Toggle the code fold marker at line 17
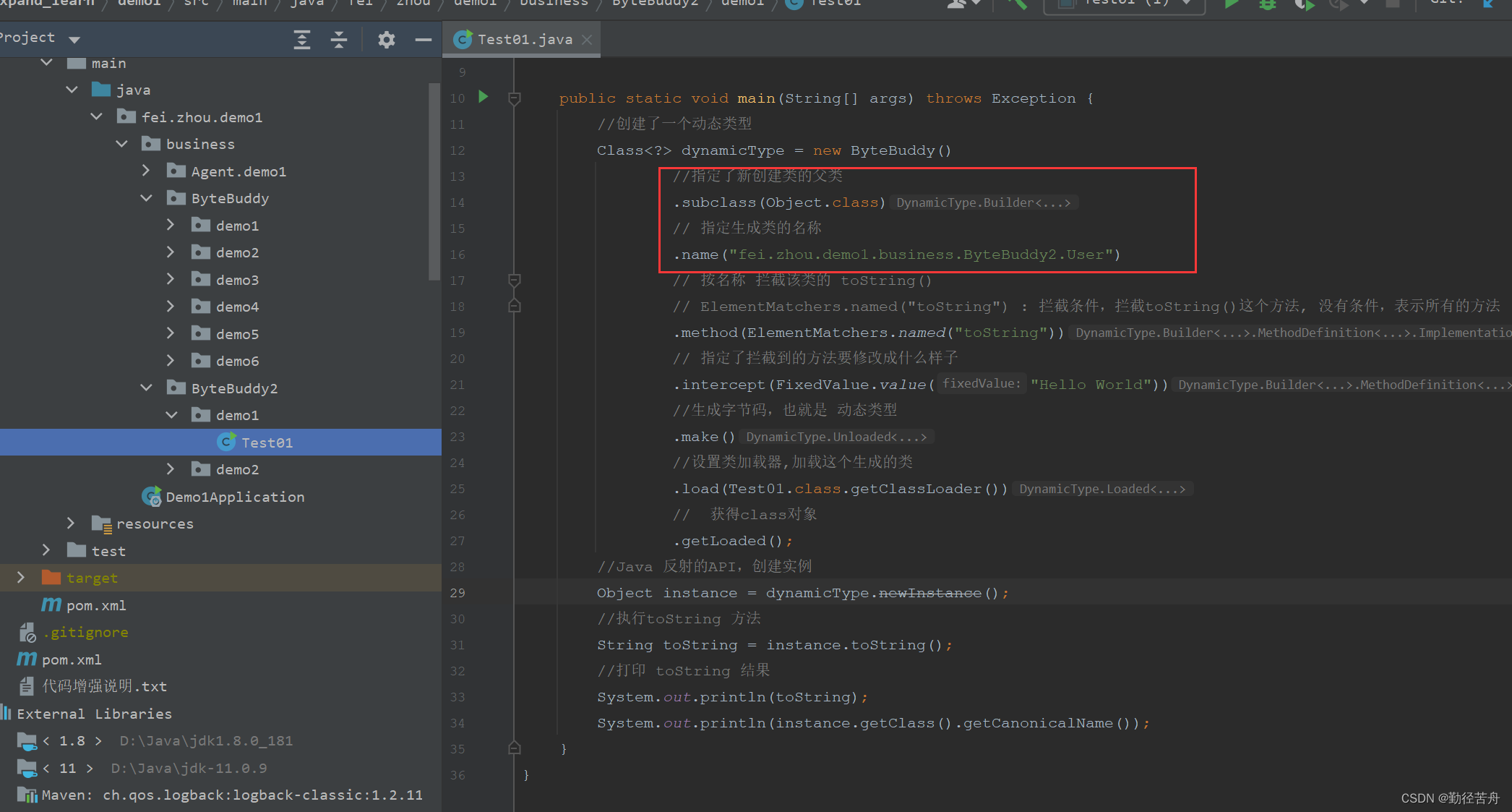This screenshot has width=1512, height=812. pyautogui.click(x=515, y=280)
